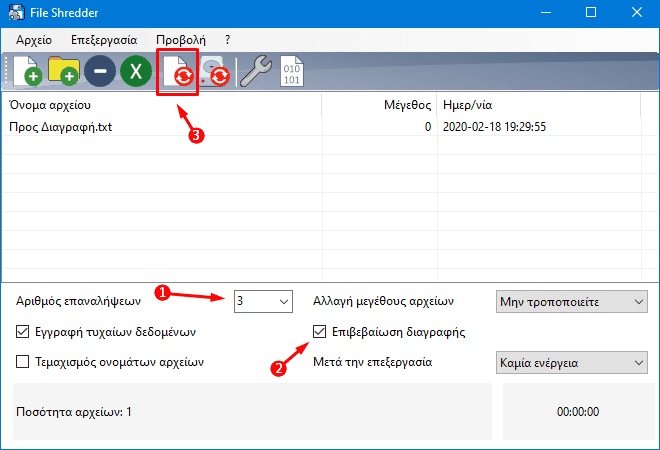Start shredding files with document refresh icon

(x=178, y=71)
